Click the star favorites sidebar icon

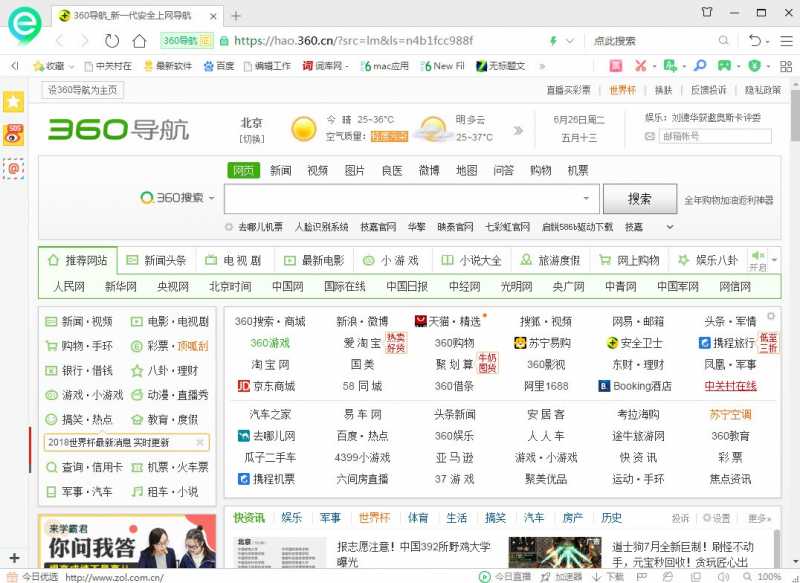[x=13, y=102]
